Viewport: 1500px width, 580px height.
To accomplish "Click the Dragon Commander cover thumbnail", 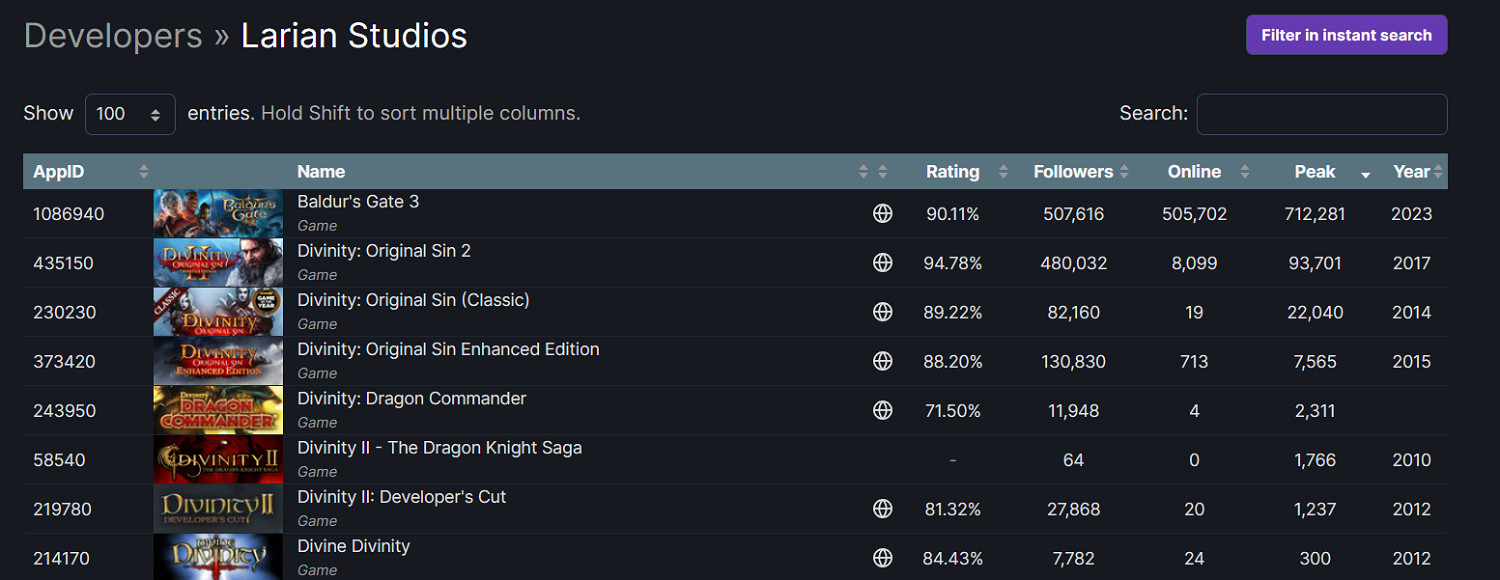I will 218,410.
